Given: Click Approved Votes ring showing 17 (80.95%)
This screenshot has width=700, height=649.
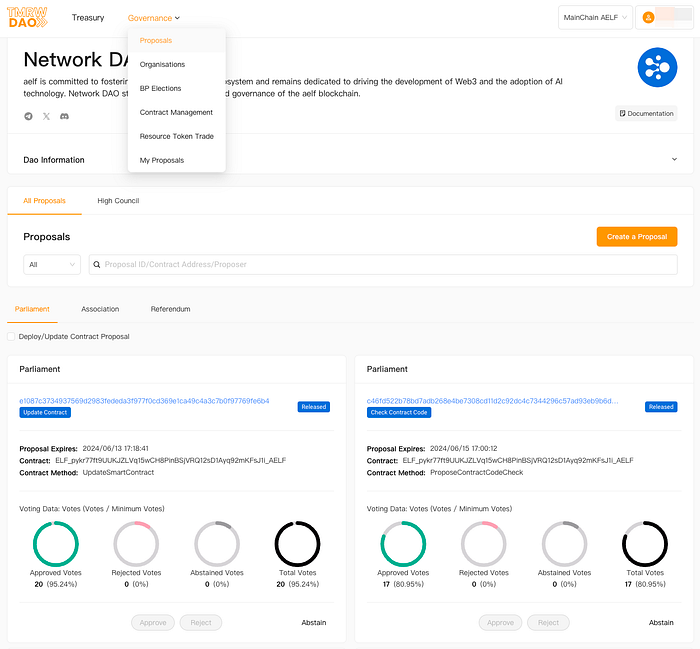Looking at the screenshot, I should [x=403, y=544].
